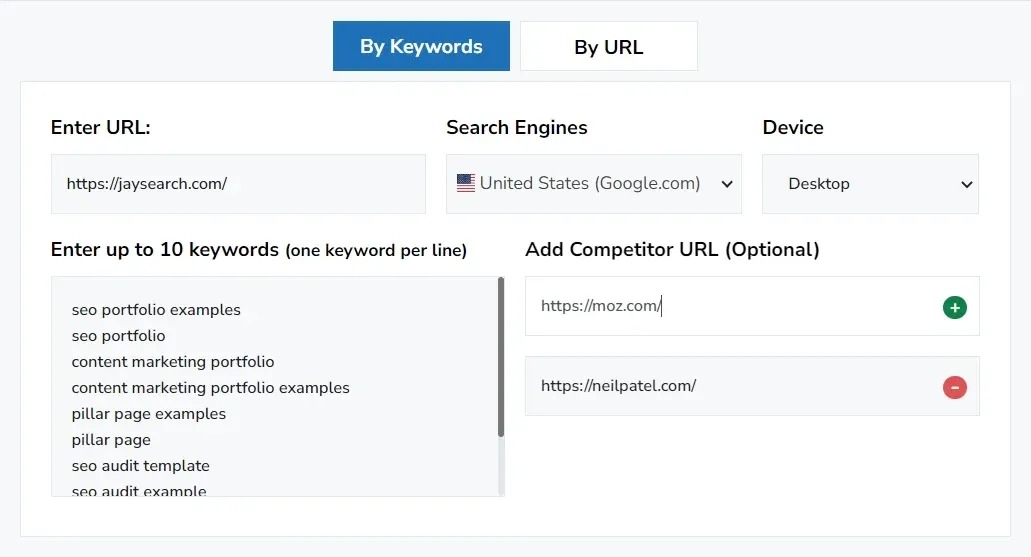
Task: Click the keywords list scrollbar
Action: [500, 357]
